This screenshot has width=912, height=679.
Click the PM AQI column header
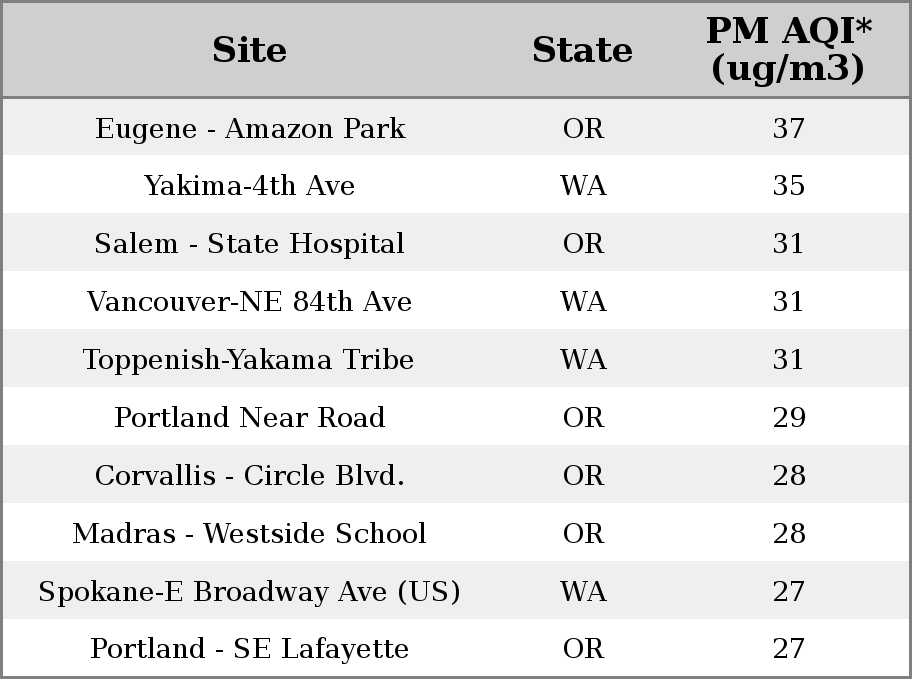789,50
